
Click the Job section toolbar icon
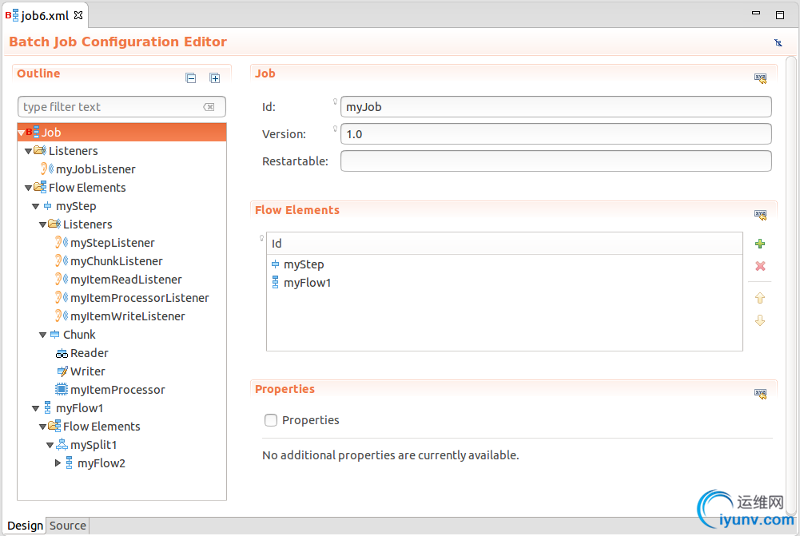point(760,78)
